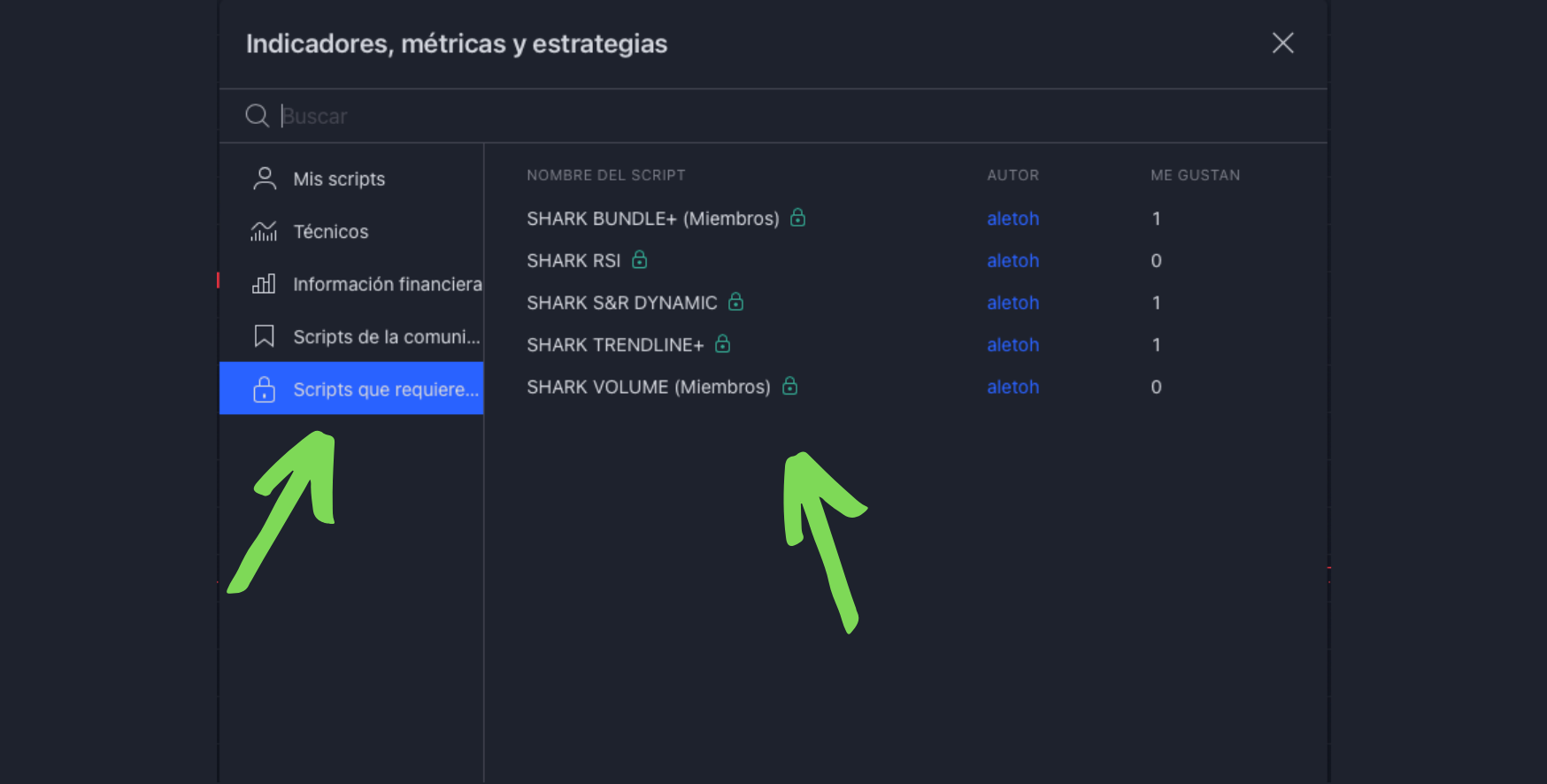Screen dimensions: 1547x784
Task: Click the bar chart financial icon
Action: (264, 284)
